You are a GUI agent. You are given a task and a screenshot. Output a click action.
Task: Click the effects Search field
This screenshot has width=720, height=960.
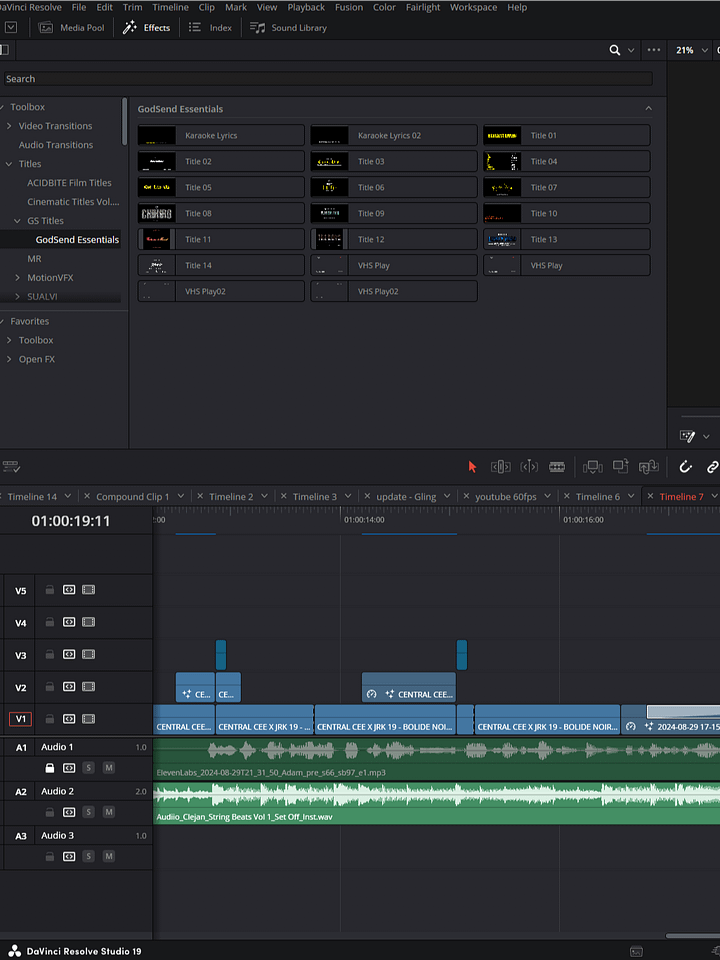point(328,78)
